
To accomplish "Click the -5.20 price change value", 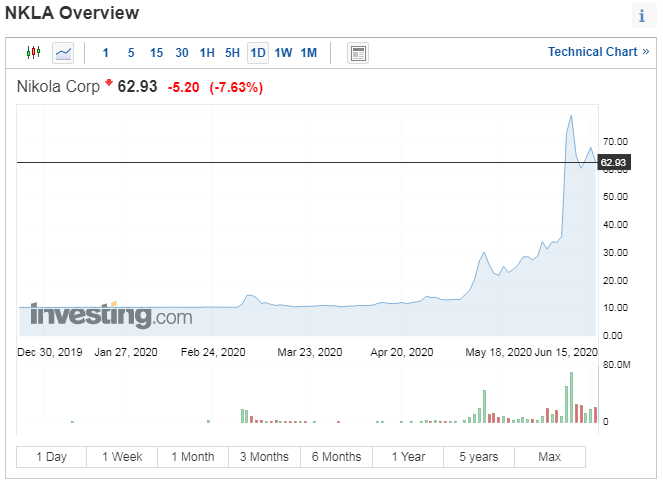I will pos(184,88).
